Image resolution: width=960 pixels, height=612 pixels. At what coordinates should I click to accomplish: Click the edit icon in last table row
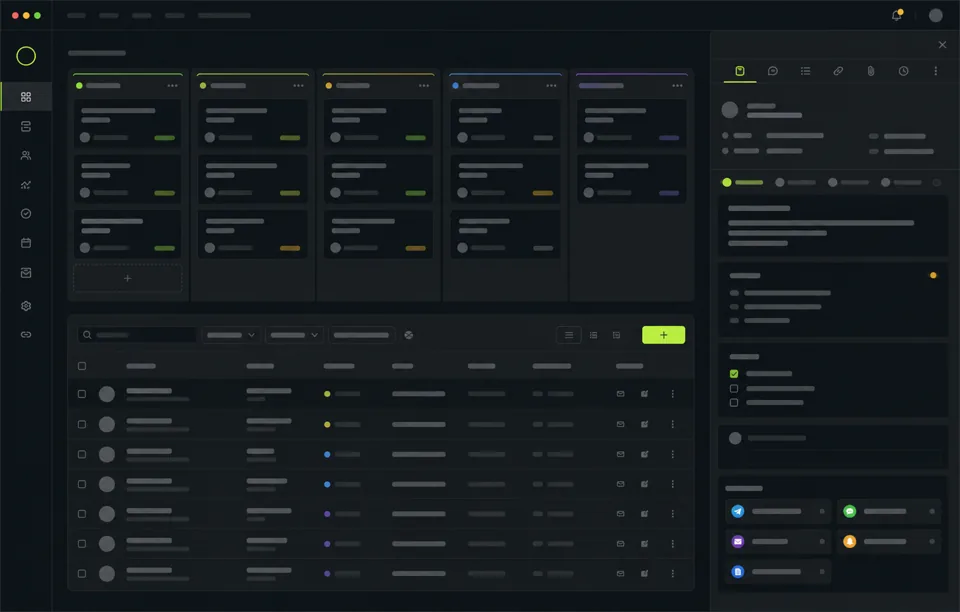[x=645, y=573]
